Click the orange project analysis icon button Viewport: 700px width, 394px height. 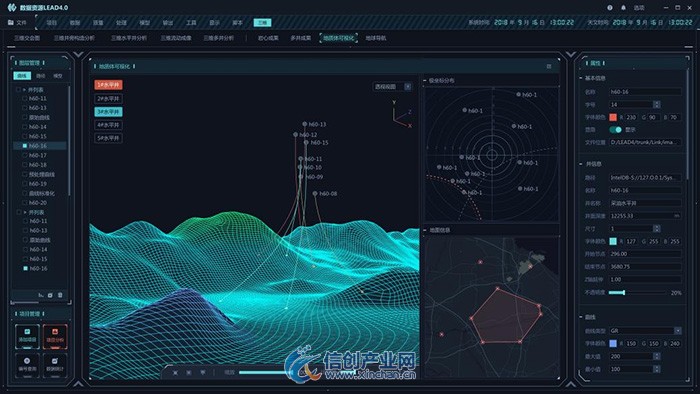click(55, 336)
